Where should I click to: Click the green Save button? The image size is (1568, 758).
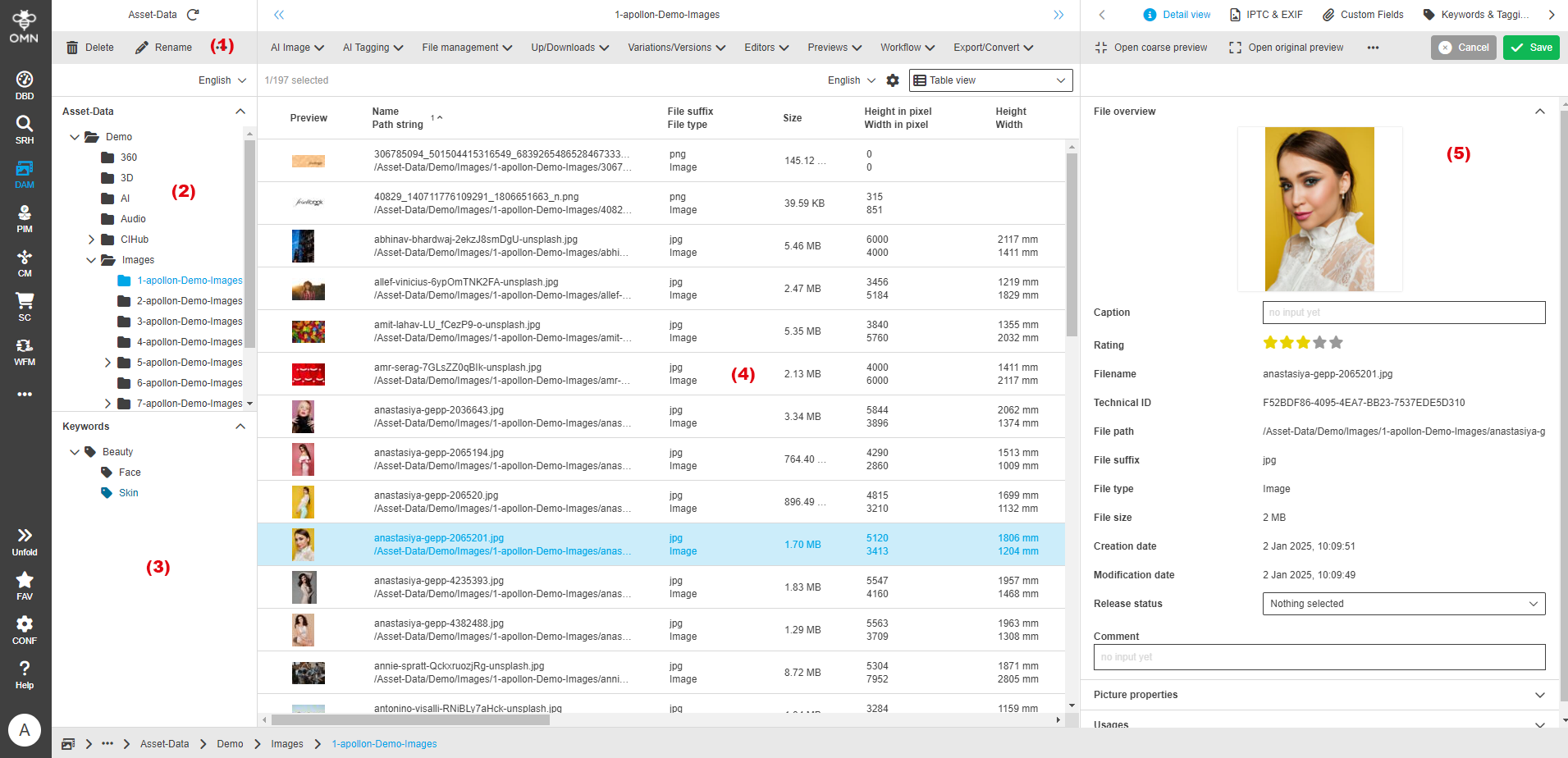pos(1530,47)
